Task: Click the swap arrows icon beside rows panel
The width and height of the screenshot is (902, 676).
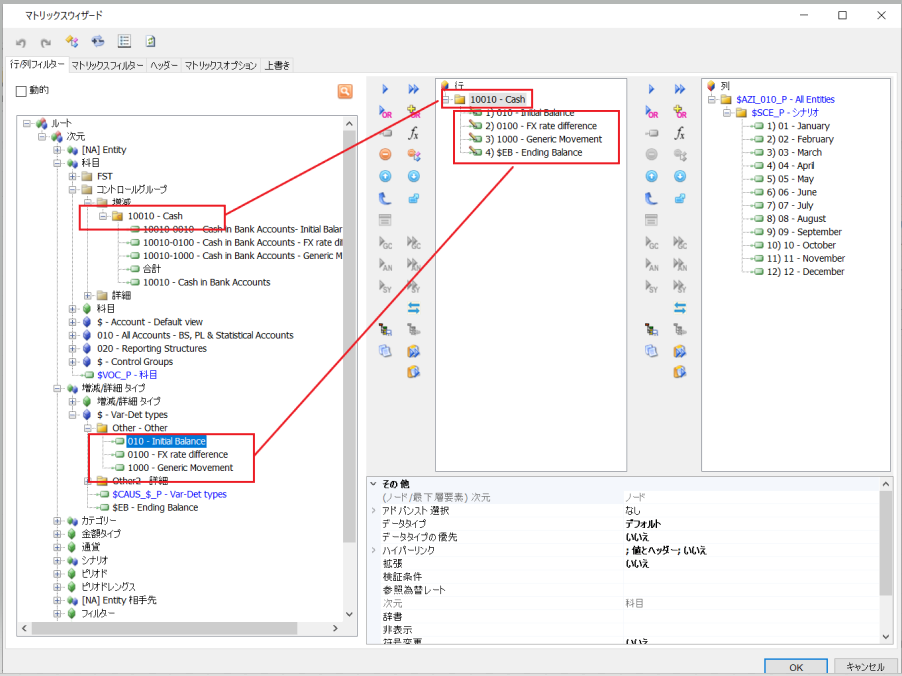Action: pyautogui.click(x=413, y=307)
